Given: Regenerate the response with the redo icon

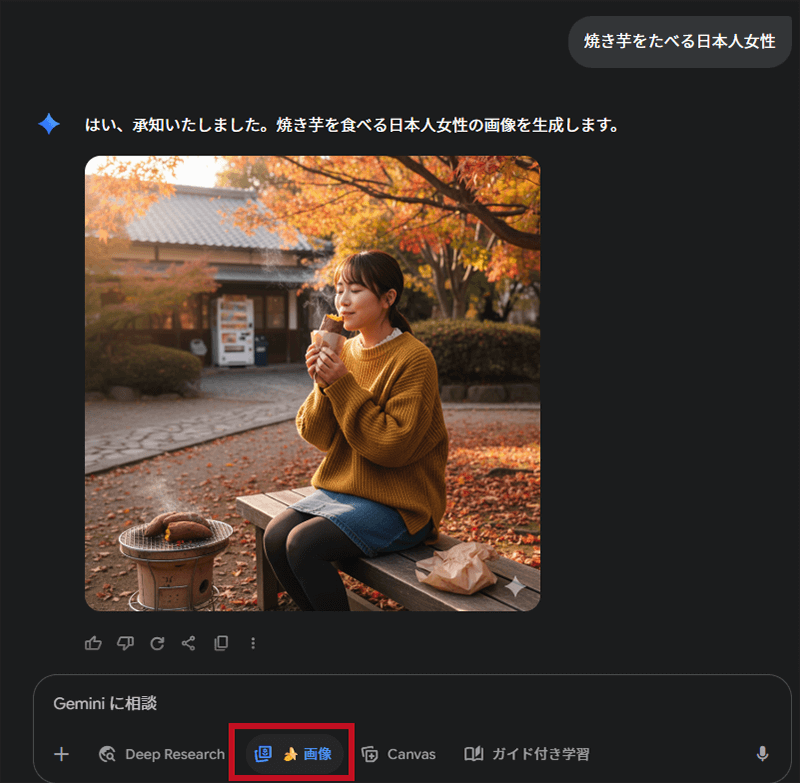Looking at the screenshot, I should click(x=157, y=643).
